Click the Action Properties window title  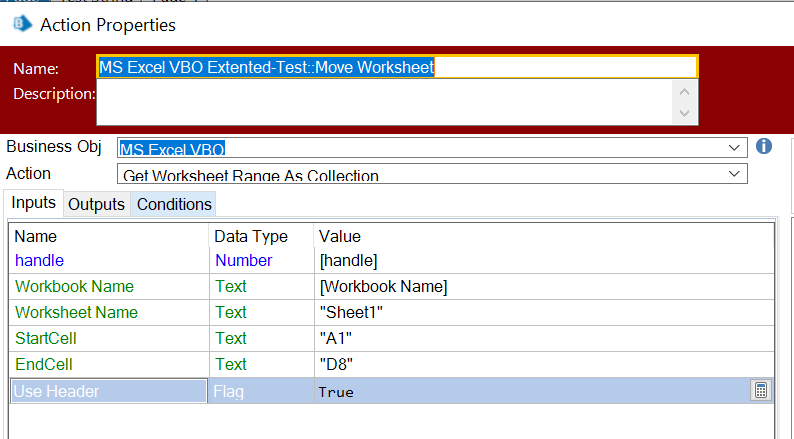coord(108,25)
